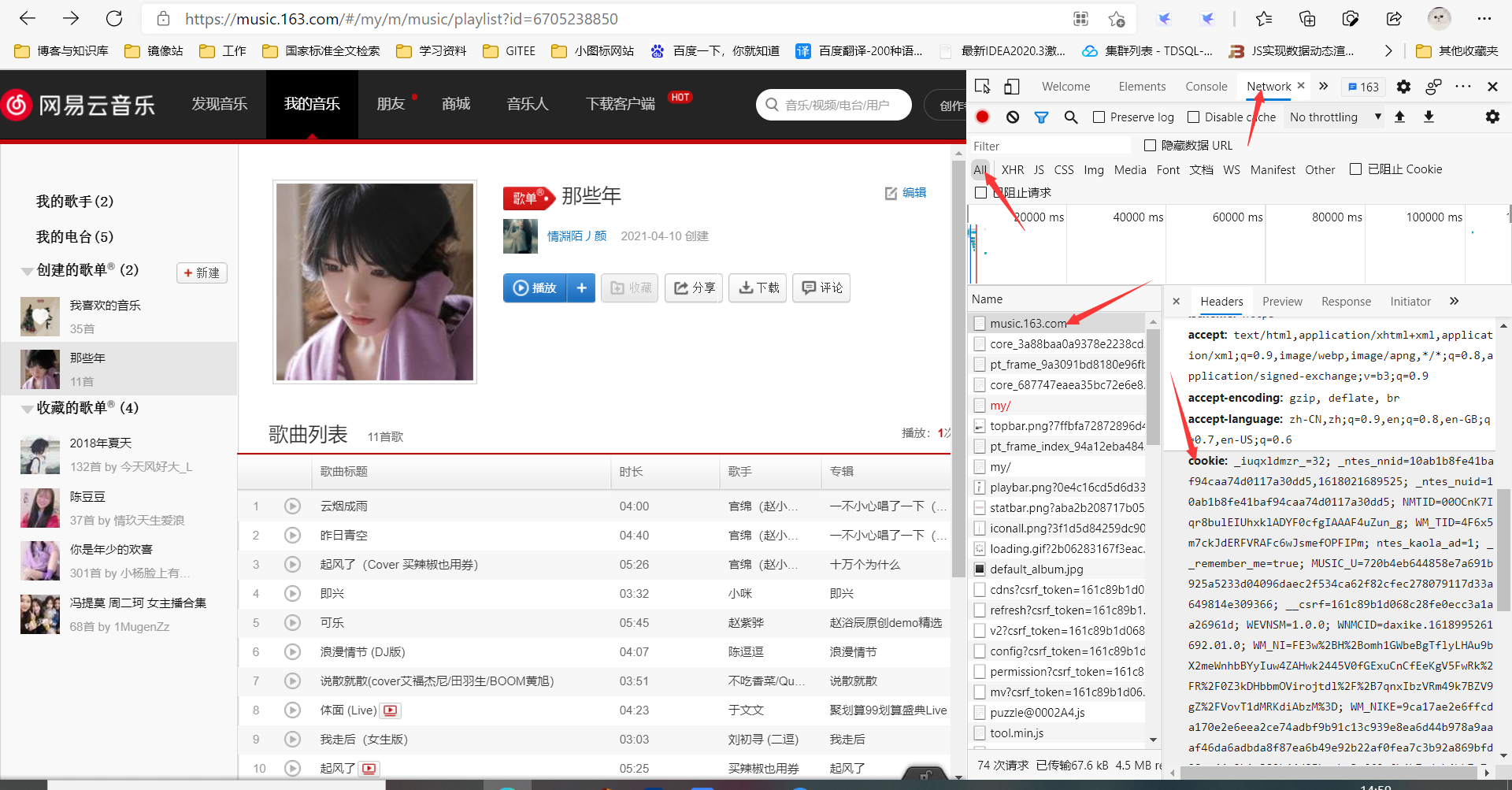1512x790 pixels.
Task: Expand more bookmarks chevron
Action: point(1388,50)
